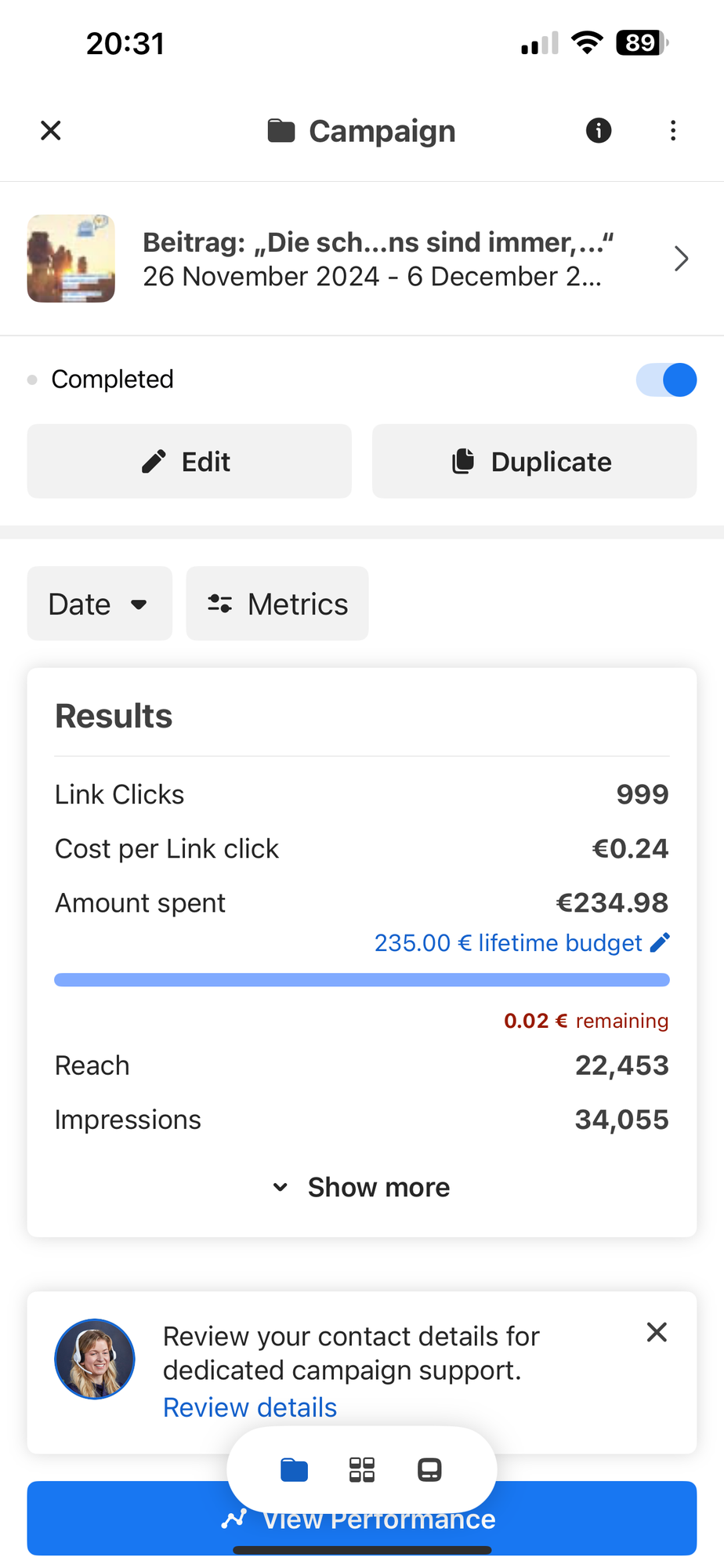
Task: Duplicate the campaign
Action: (x=534, y=461)
